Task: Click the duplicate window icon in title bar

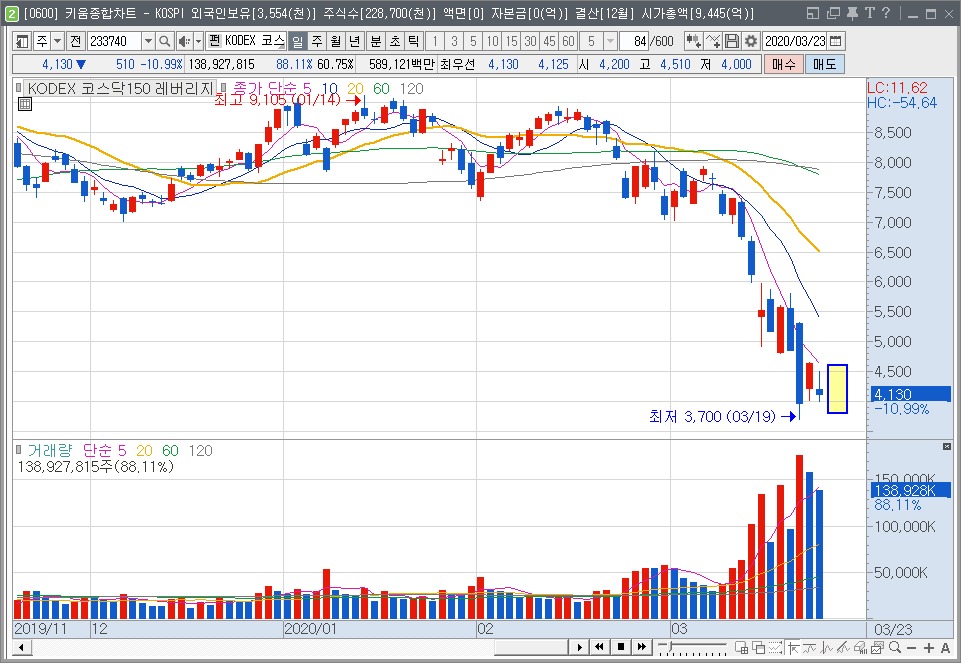Action: [x=833, y=13]
